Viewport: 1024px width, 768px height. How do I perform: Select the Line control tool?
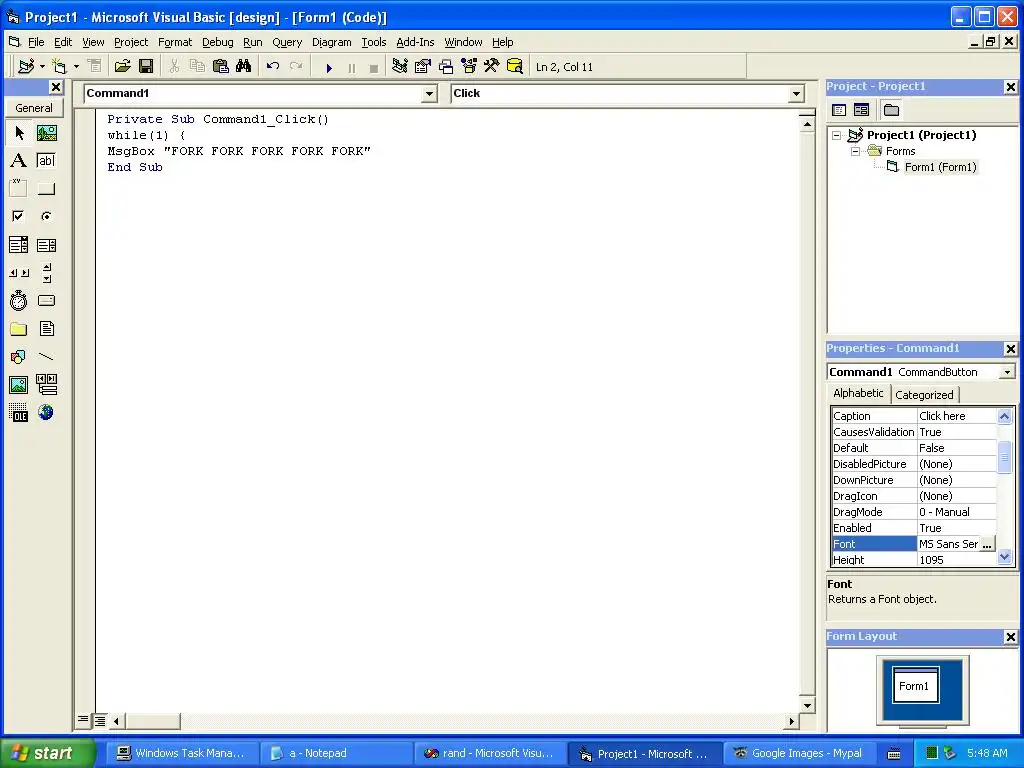point(46,357)
